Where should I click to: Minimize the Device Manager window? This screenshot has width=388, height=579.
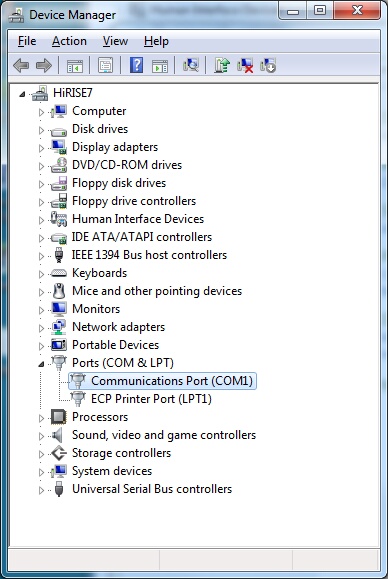click(293, 11)
